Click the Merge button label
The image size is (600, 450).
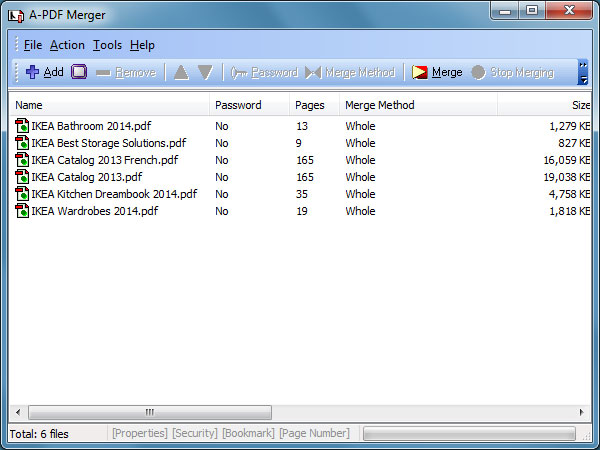pos(447,72)
